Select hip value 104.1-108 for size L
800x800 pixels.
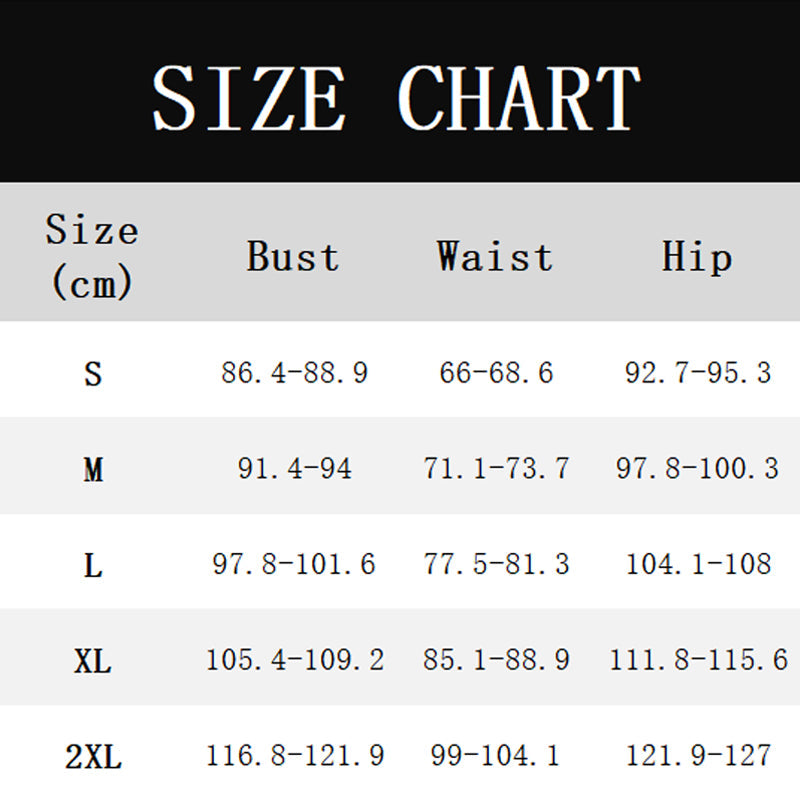point(698,564)
